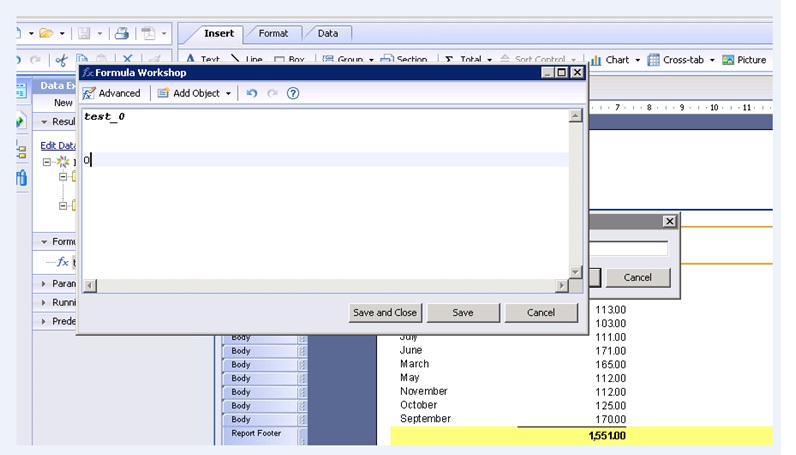This screenshot has width=796, height=455.
Task: Collapse the first folder tree node
Action: [62, 177]
